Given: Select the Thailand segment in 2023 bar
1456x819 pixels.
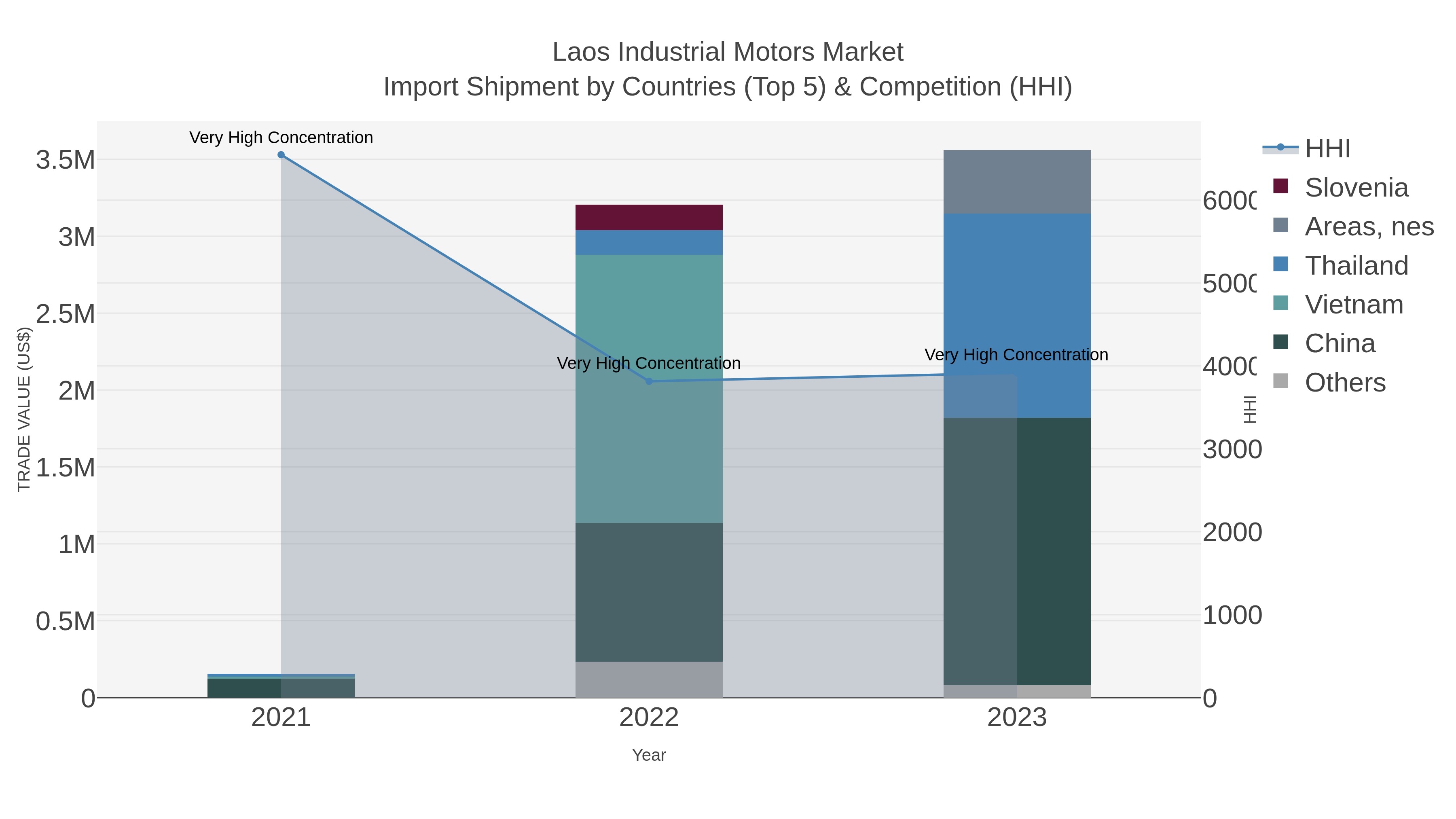Looking at the screenshot, I should click(1017, 316).
